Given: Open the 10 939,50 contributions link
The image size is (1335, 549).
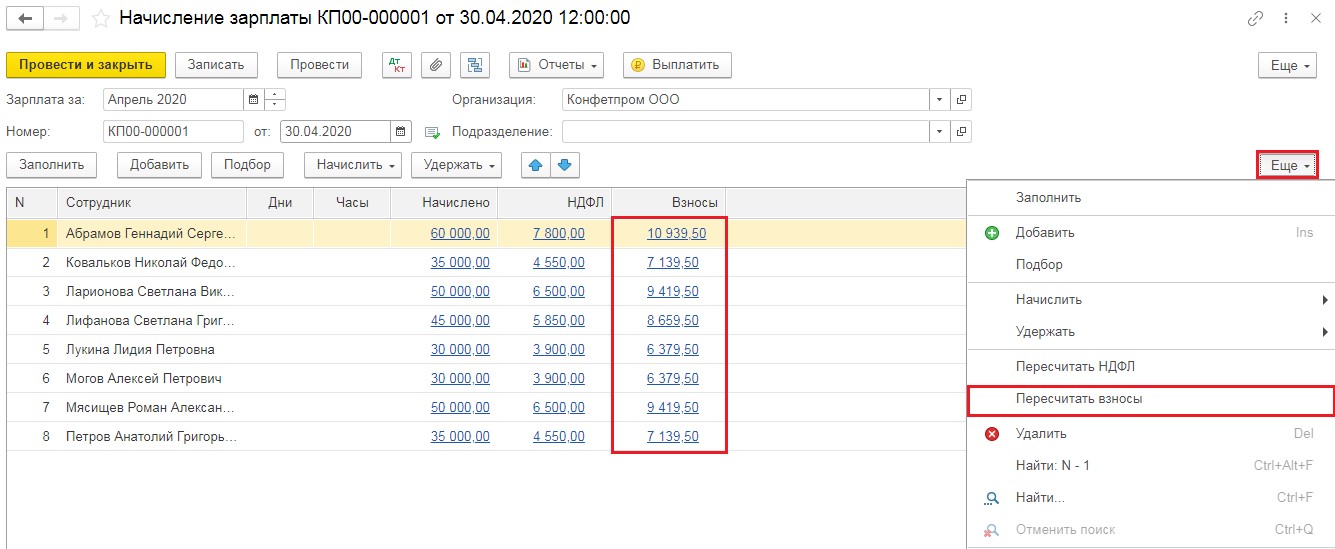Looking at the screenshot, I should pyautogui.click(x=676, y=233).
